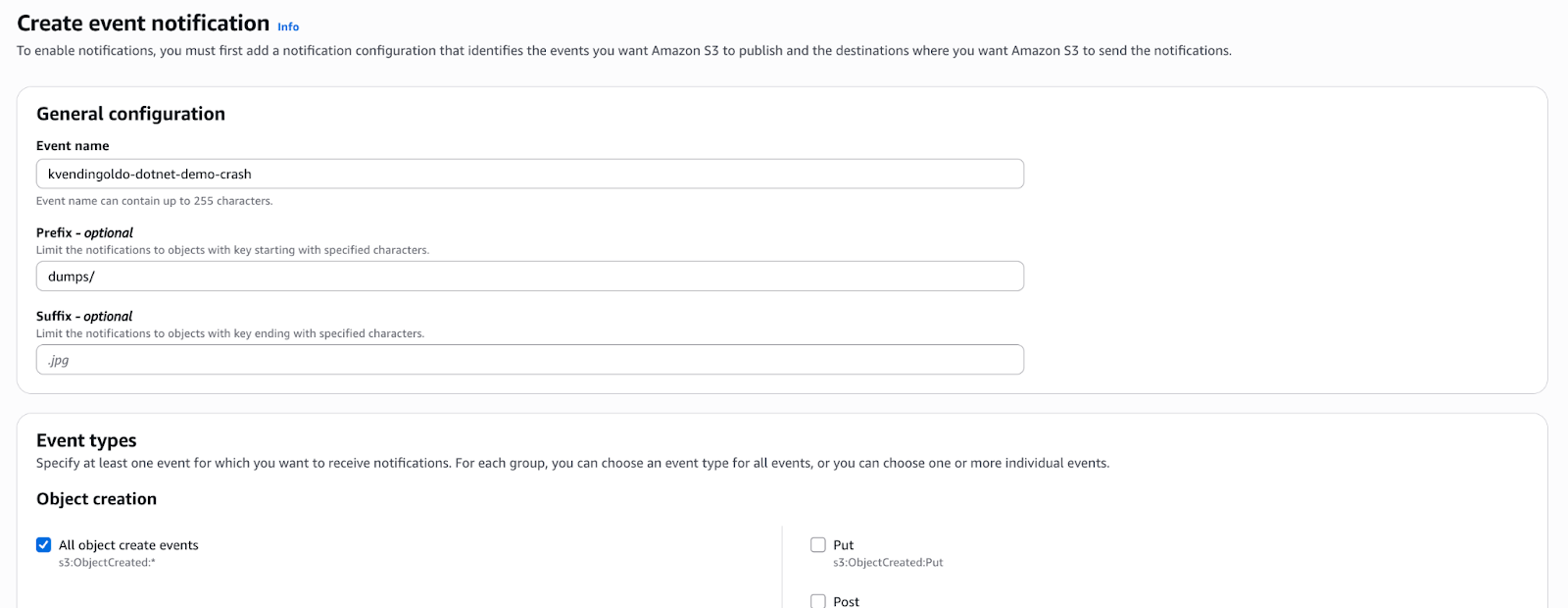Focus the Prefix field containing dumps/
Image resolution: width=1568 pixels, height=608 pixels.
coord(529,277)
